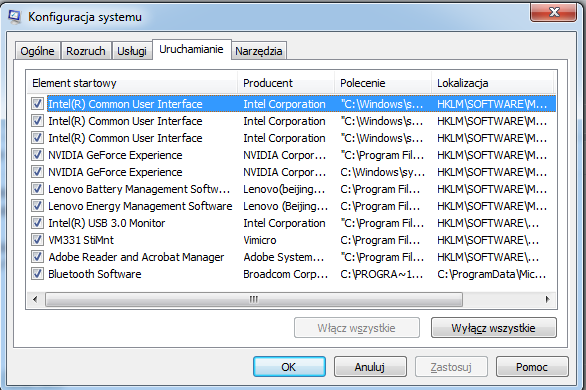Select Adobe Reader and Acrobat Manager name
This screenshot has height=390, width=586.
point(136,257)
